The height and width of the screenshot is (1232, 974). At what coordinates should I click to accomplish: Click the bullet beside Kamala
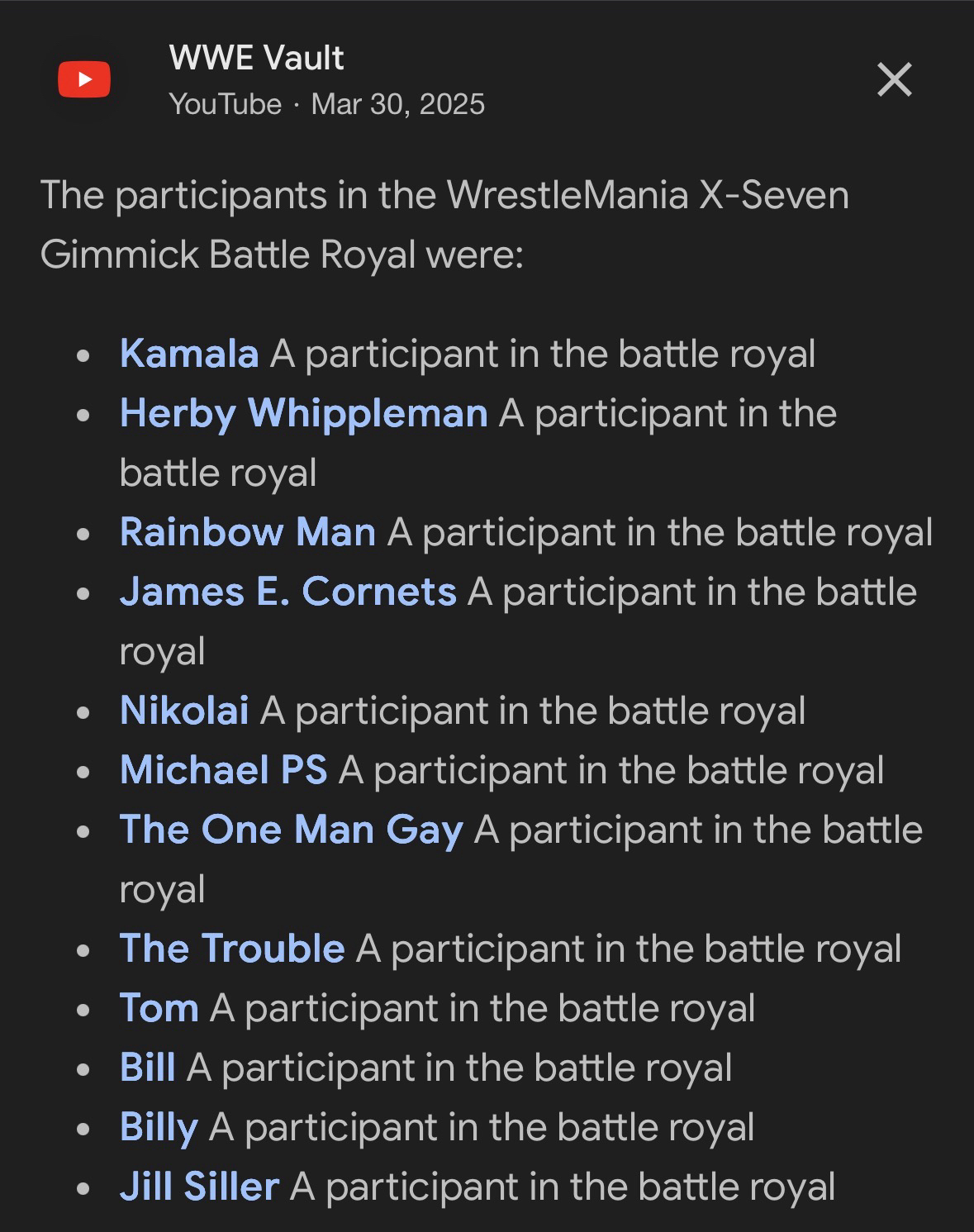(82, 356)
